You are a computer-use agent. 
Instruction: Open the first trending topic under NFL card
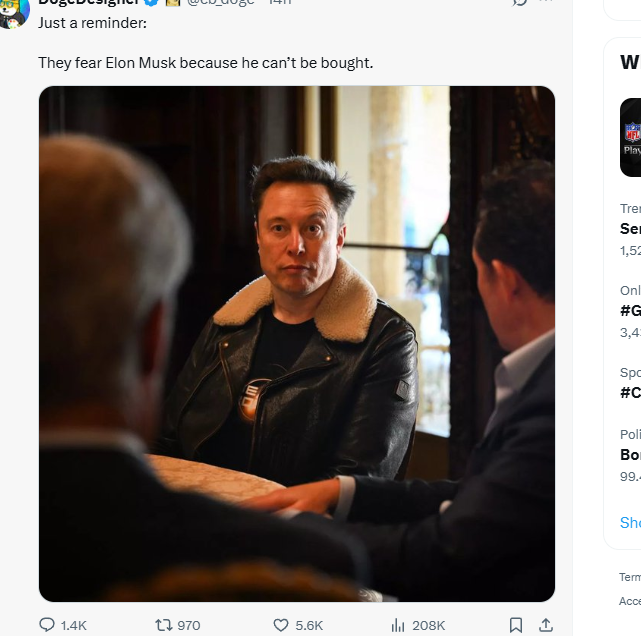coord(630,228)
